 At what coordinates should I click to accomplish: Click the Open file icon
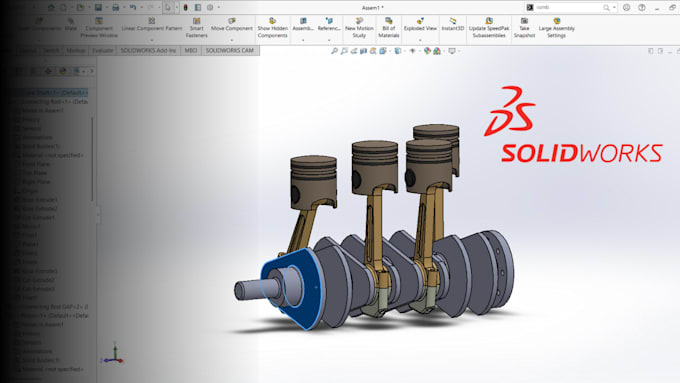coord(80,7)
